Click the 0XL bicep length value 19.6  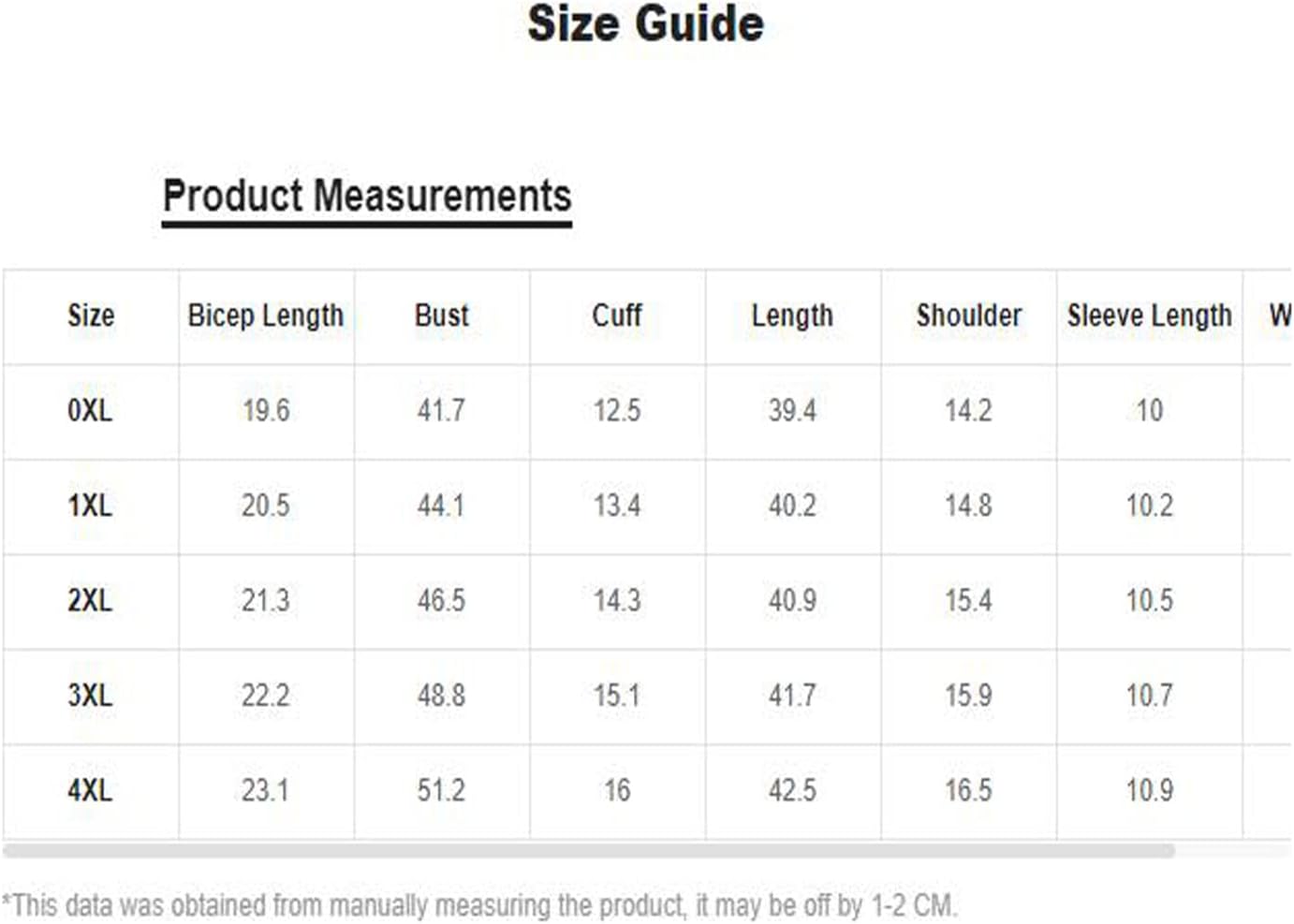(266, 410)
